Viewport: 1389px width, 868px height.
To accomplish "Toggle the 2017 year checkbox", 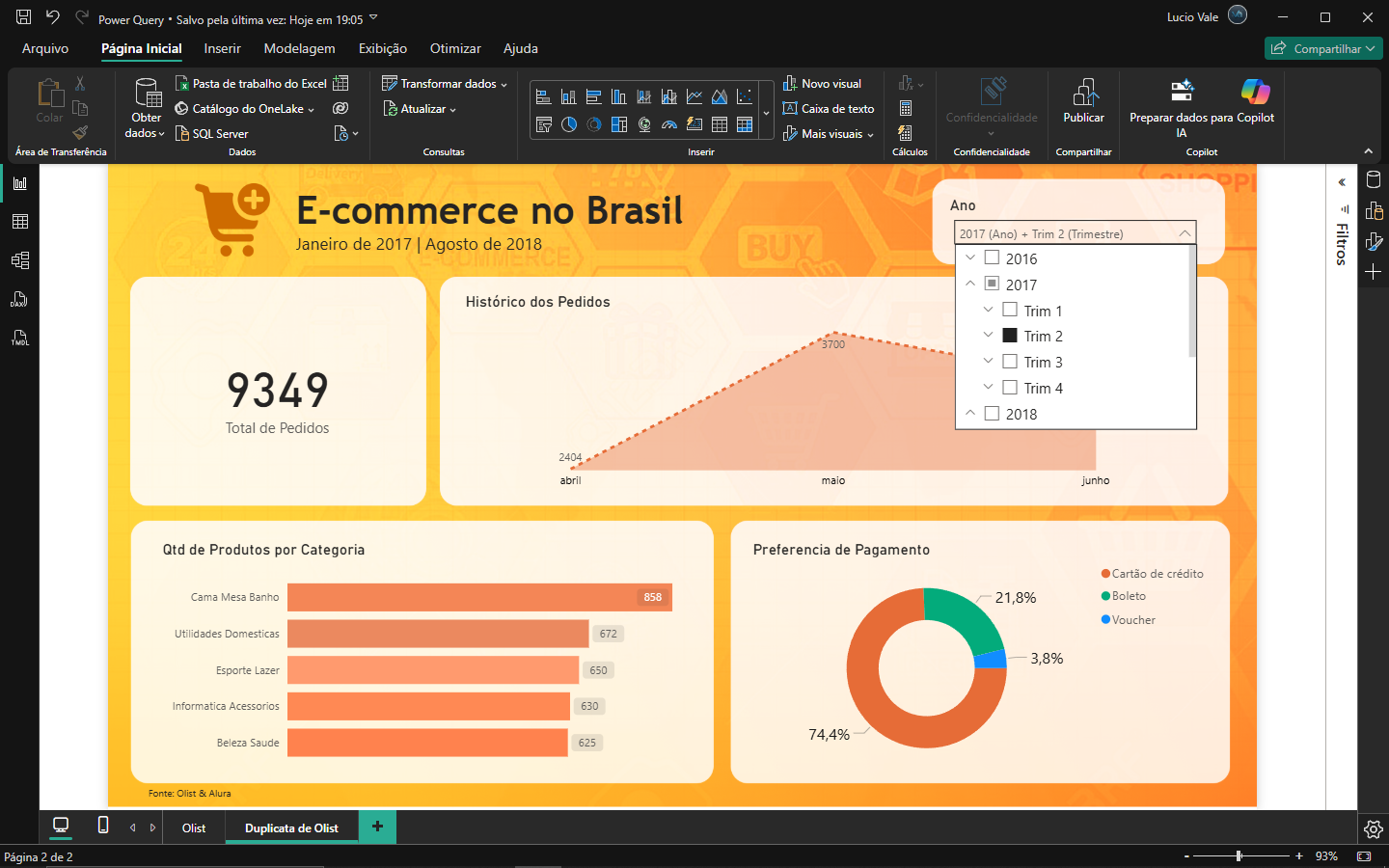I will 992,284.
